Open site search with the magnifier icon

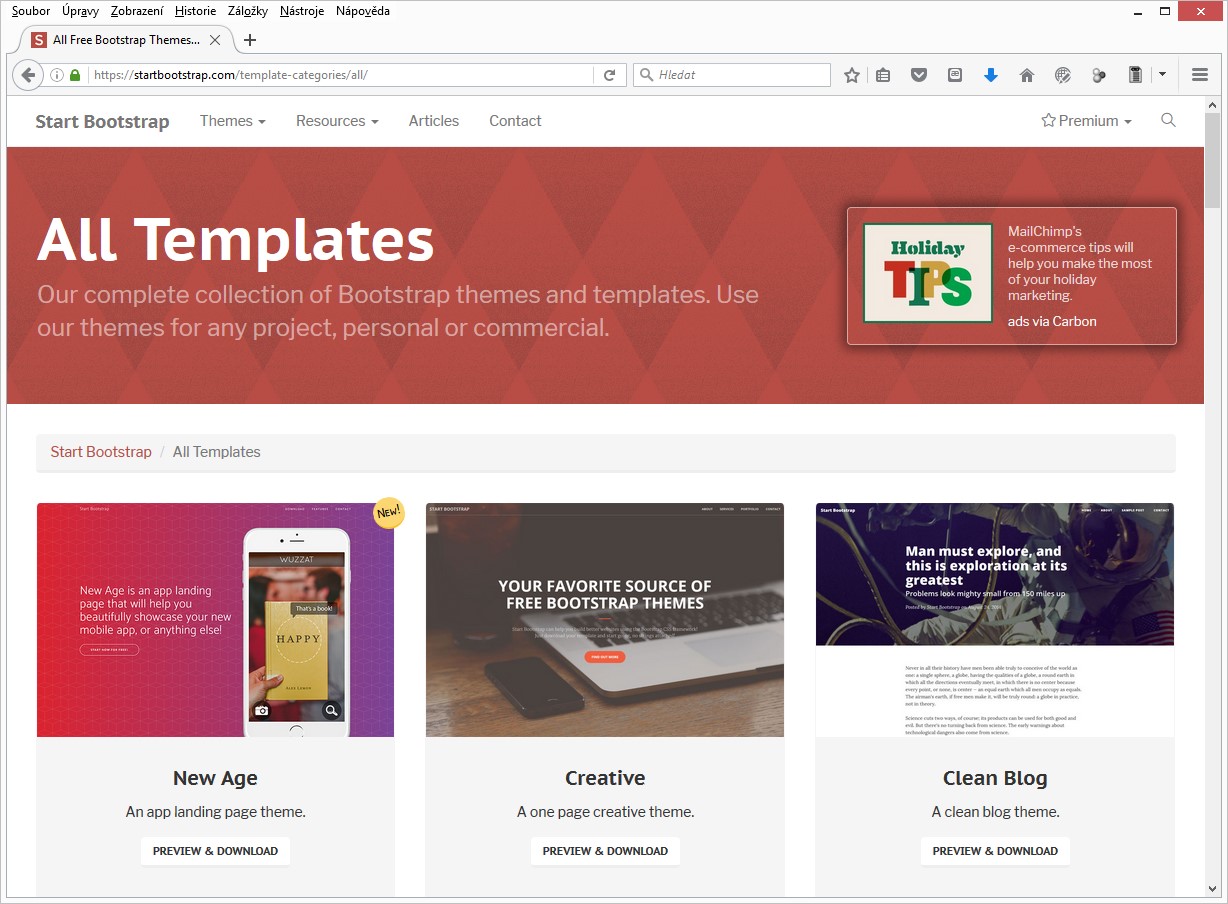tap(1168, 120)
